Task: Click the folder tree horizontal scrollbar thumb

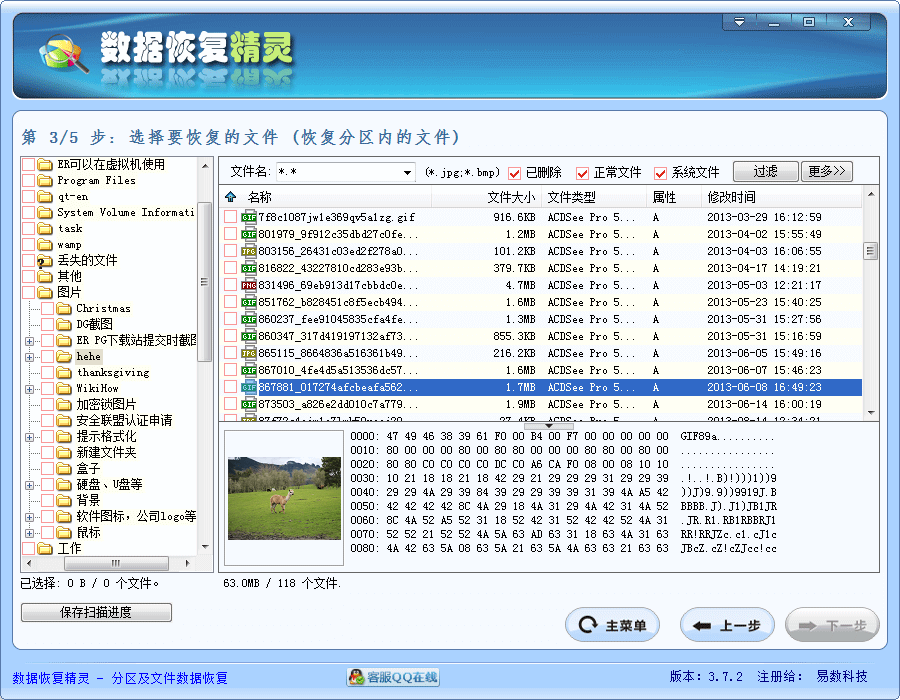Action: pos(117,563)
